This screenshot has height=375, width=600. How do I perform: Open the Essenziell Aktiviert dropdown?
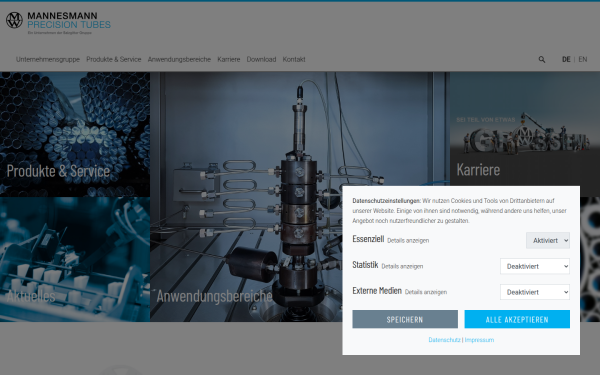[x=548, y=240]
